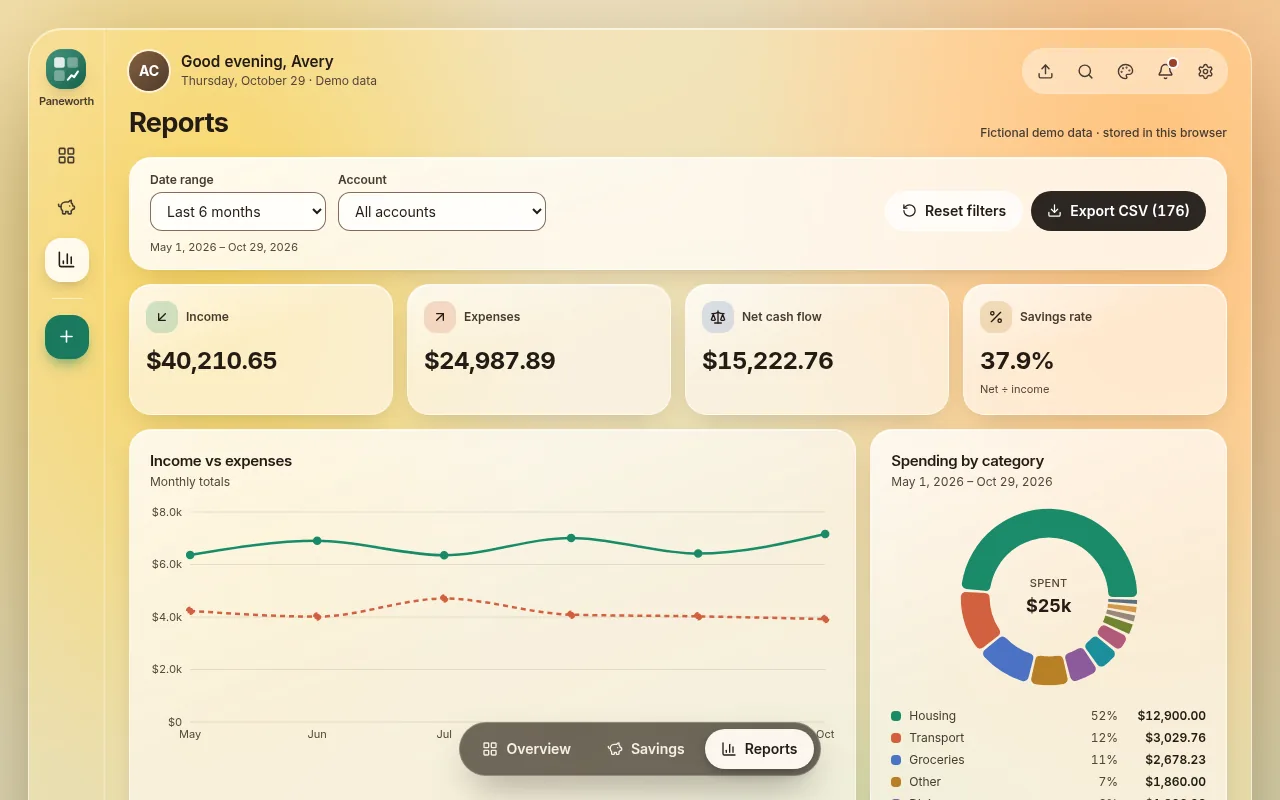The image size is (1280, 800).
Task: Open search with the magnifier icon
Action: click(x=1085, y=72)
